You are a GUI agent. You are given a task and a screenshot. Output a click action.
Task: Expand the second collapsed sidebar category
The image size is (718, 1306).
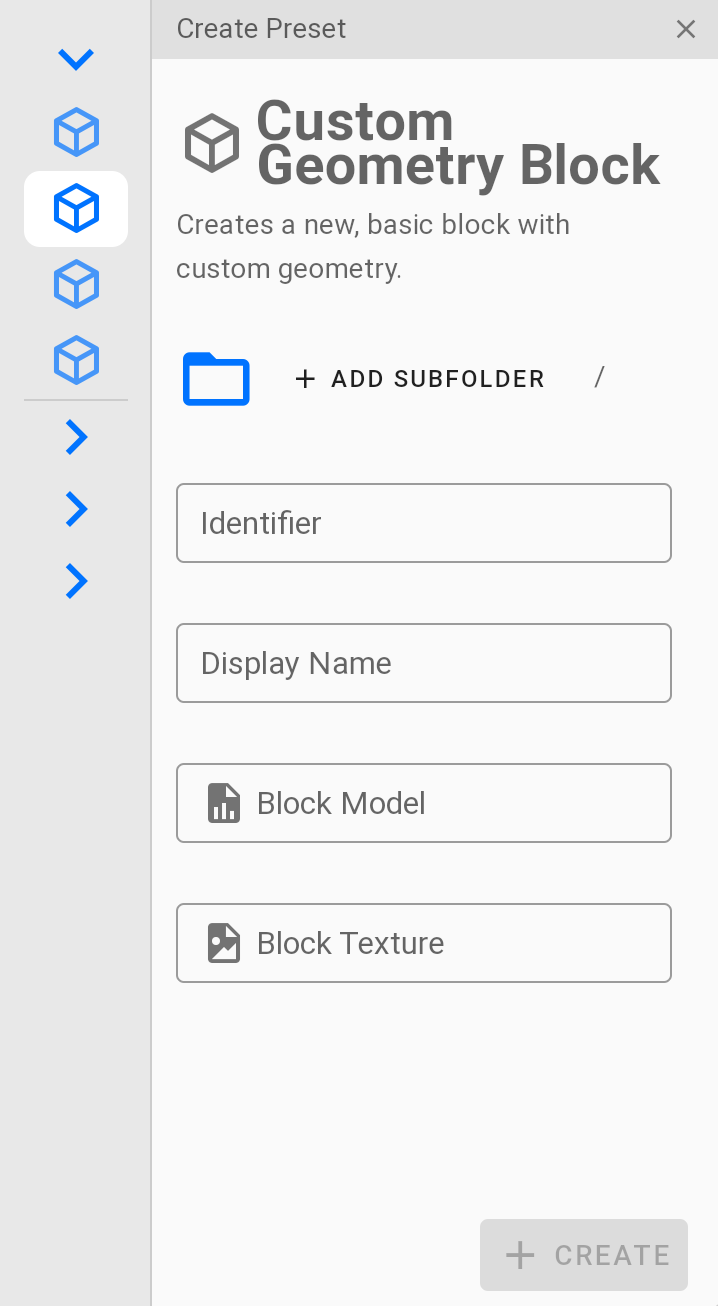(76, 509)
